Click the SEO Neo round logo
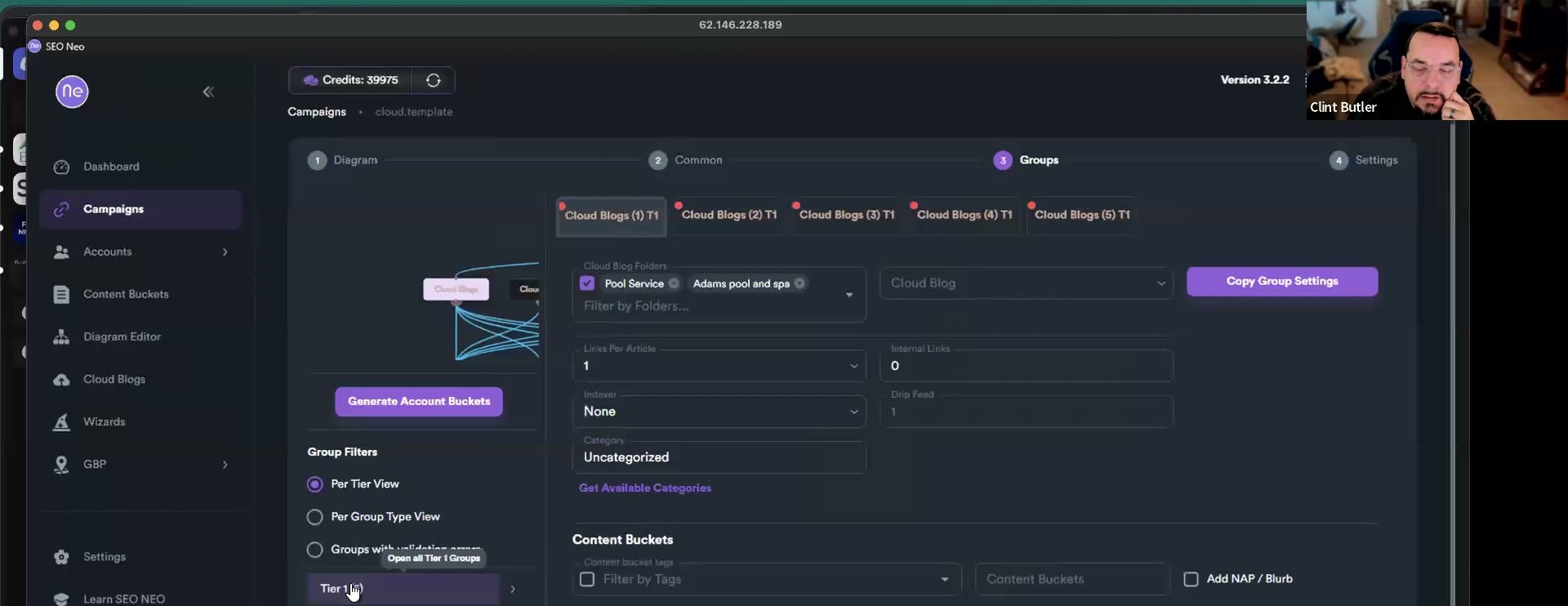1568x606 pixels. (72, 91)
